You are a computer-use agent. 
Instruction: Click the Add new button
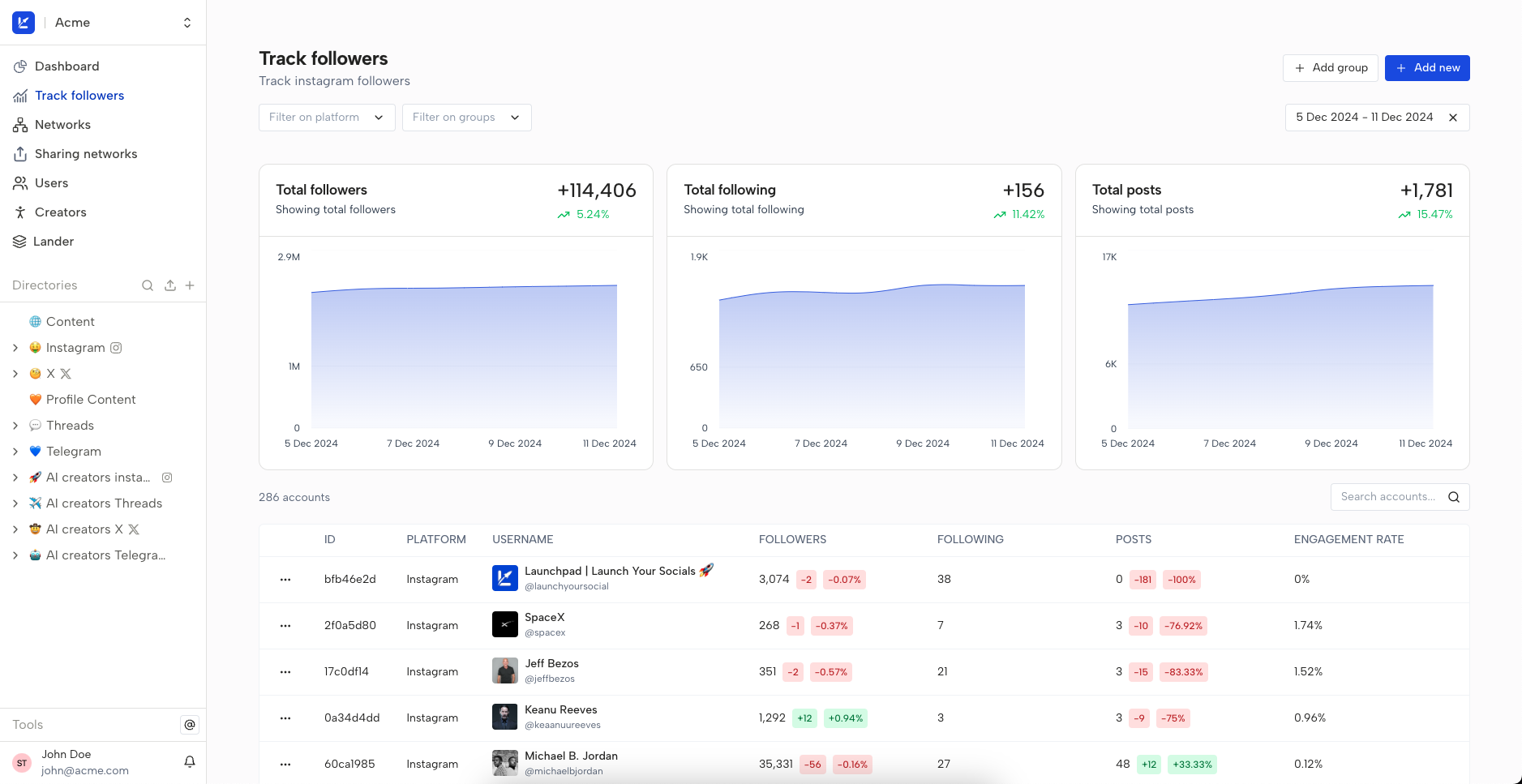[x=1426, y=67]
